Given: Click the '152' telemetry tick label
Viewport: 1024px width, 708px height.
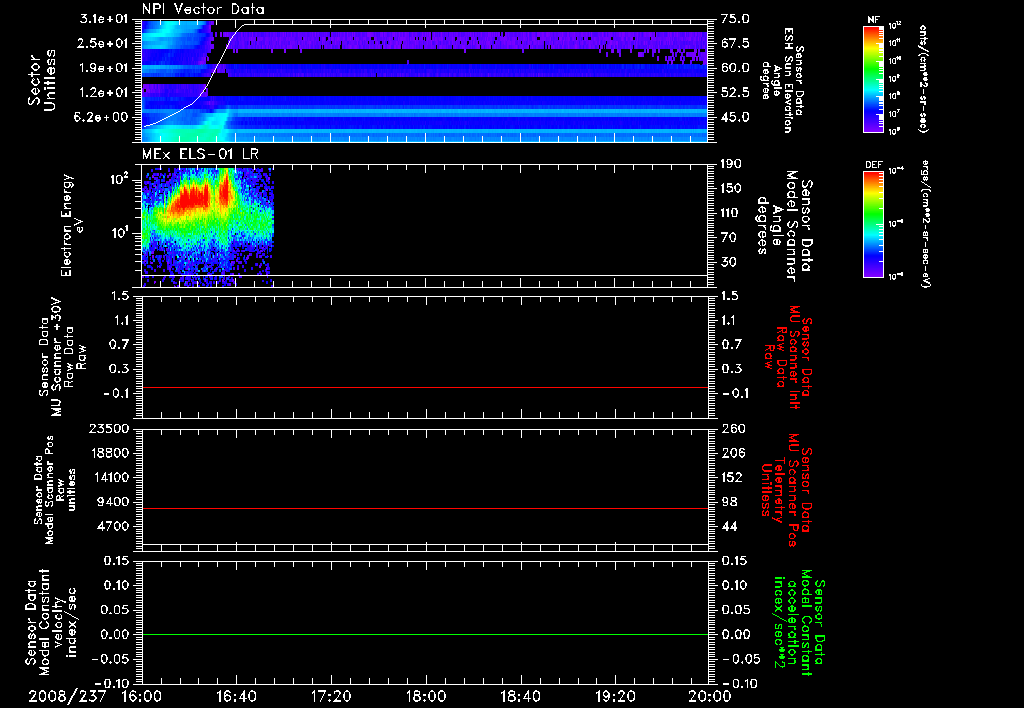Looking at the screenshot, I should coord(732,477).
